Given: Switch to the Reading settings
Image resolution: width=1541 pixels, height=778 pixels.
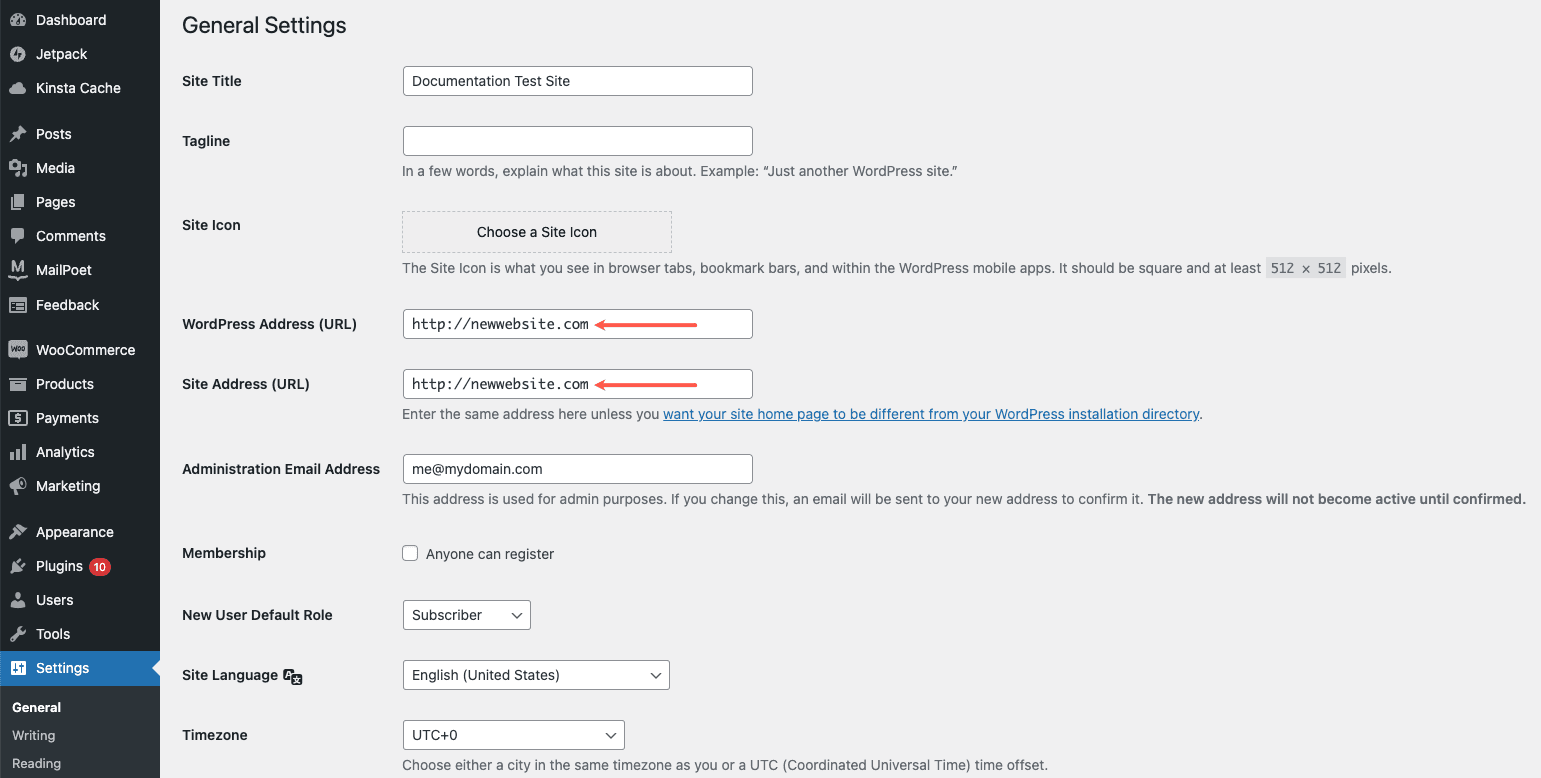Looking at the screenshot, I should pos(35,763).
